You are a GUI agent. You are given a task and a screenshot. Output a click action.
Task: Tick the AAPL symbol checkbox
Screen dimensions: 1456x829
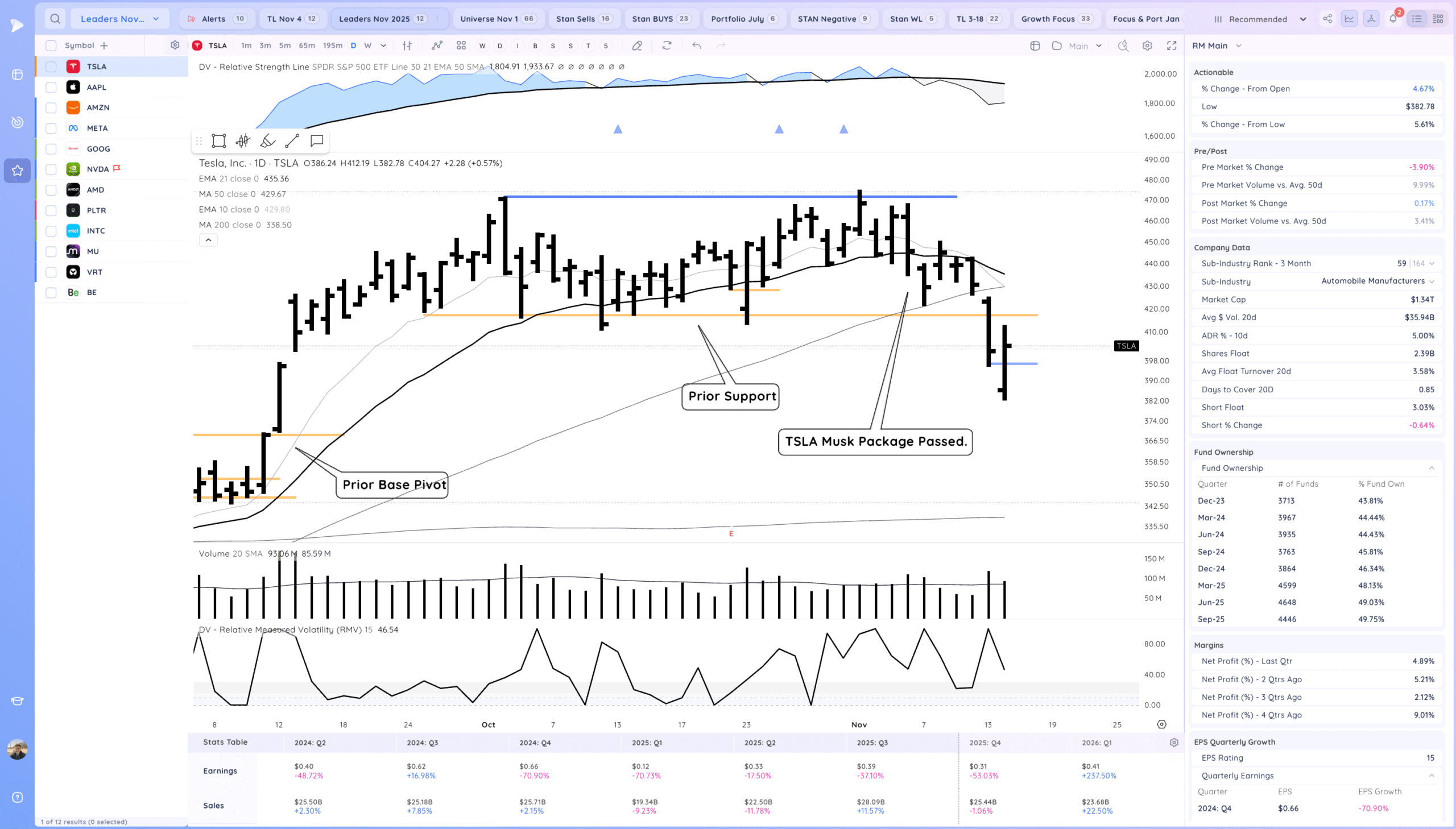pyautogui.click(x=51, y=87)
